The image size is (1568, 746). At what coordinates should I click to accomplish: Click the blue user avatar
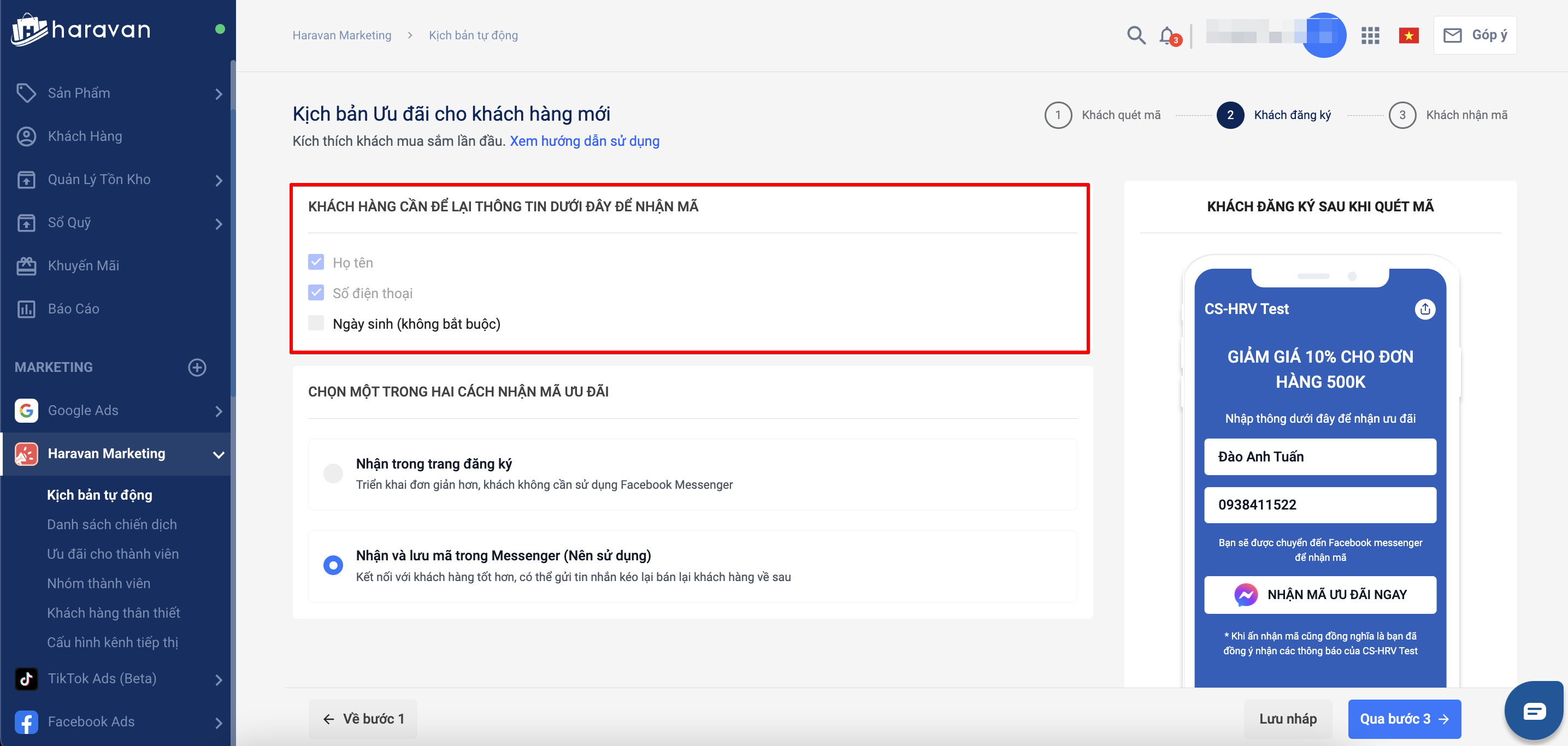click(x=1323, y=35)
